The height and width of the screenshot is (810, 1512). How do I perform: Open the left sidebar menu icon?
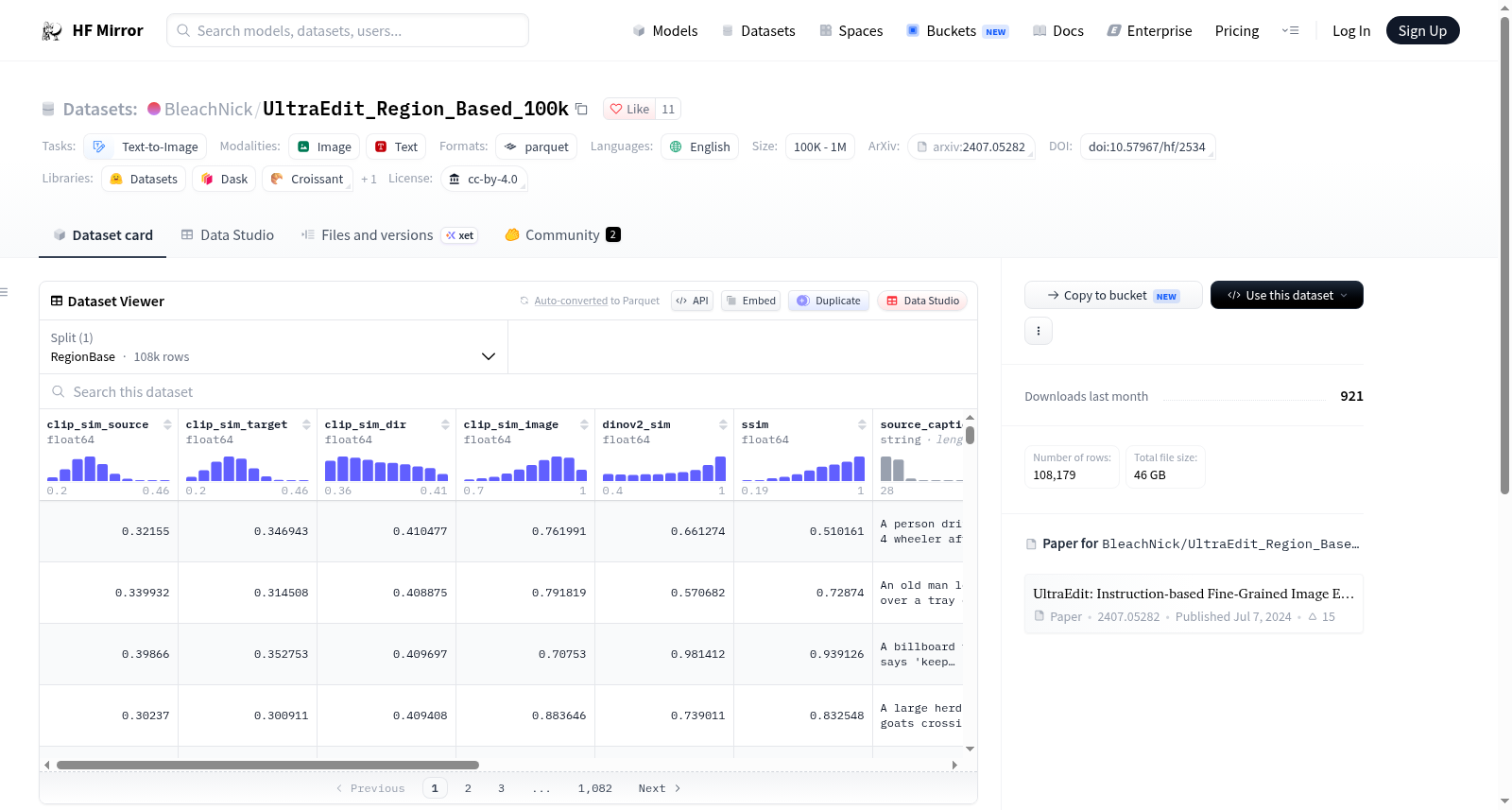click(x=5, y=292)
